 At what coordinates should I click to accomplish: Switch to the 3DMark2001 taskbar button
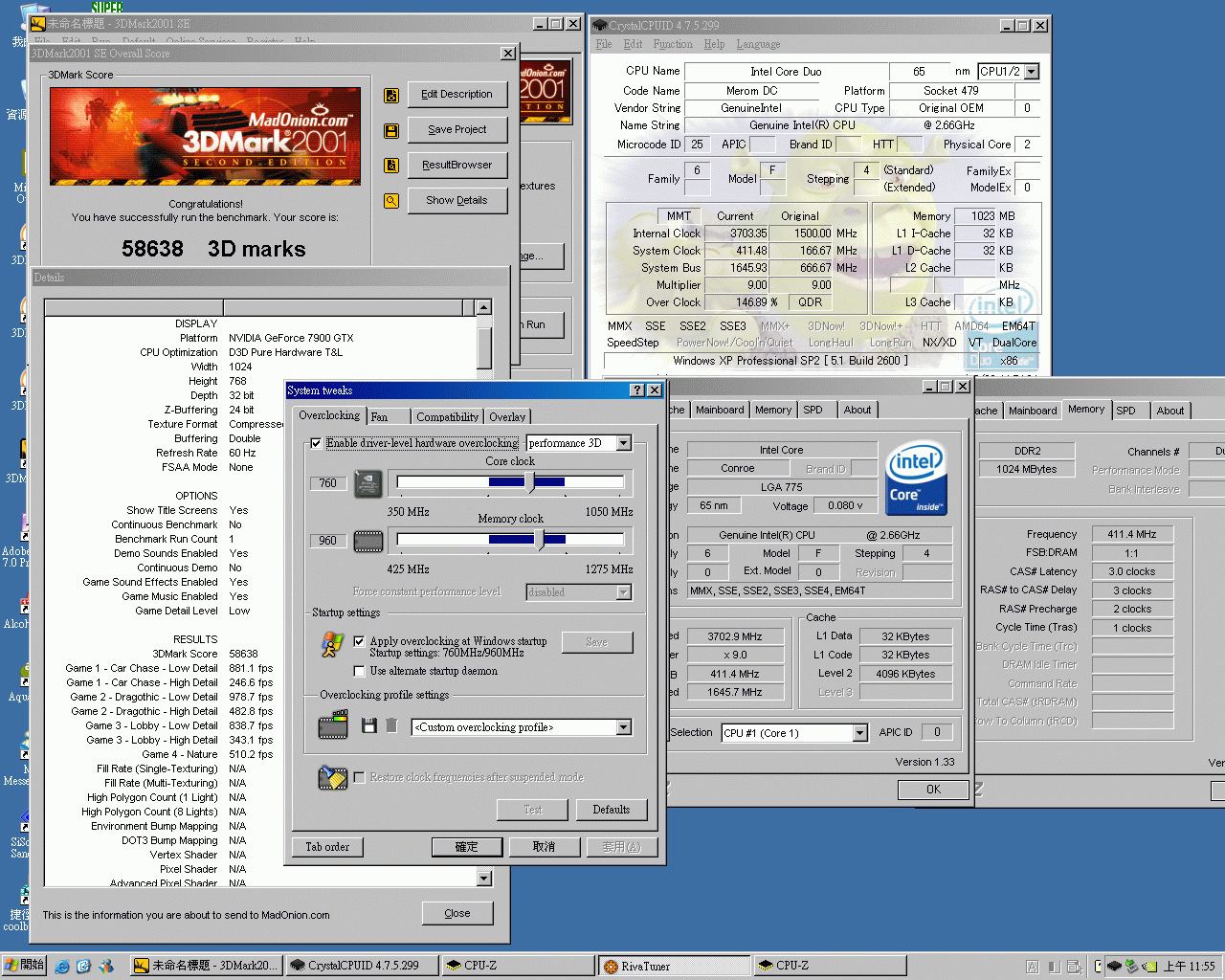tap(206, 966)
